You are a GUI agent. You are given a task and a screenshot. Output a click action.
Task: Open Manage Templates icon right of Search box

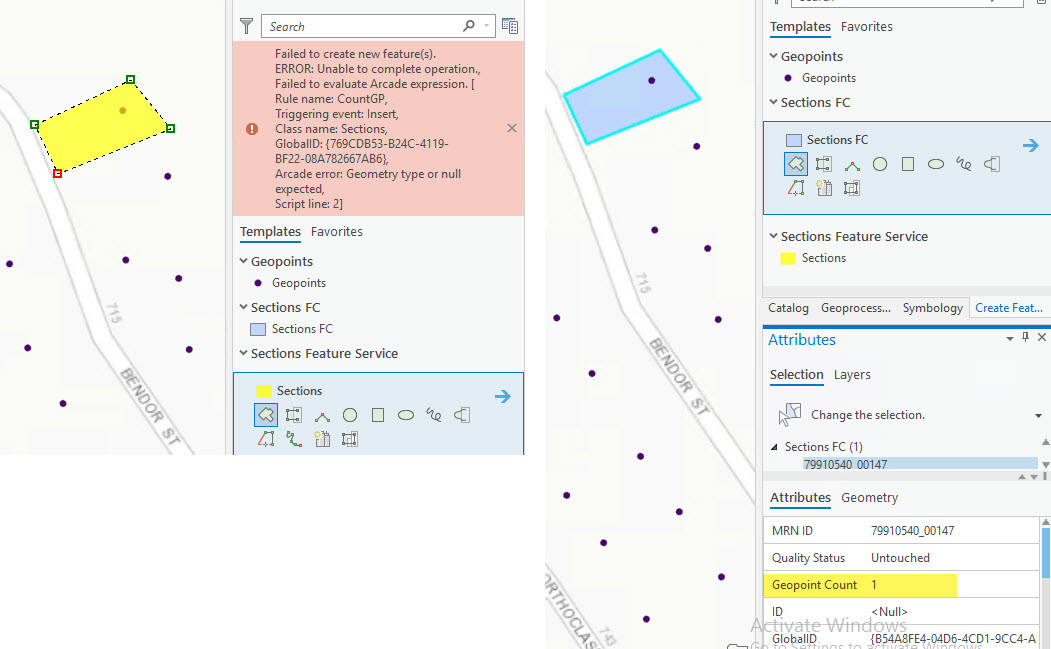pos(510,26)
